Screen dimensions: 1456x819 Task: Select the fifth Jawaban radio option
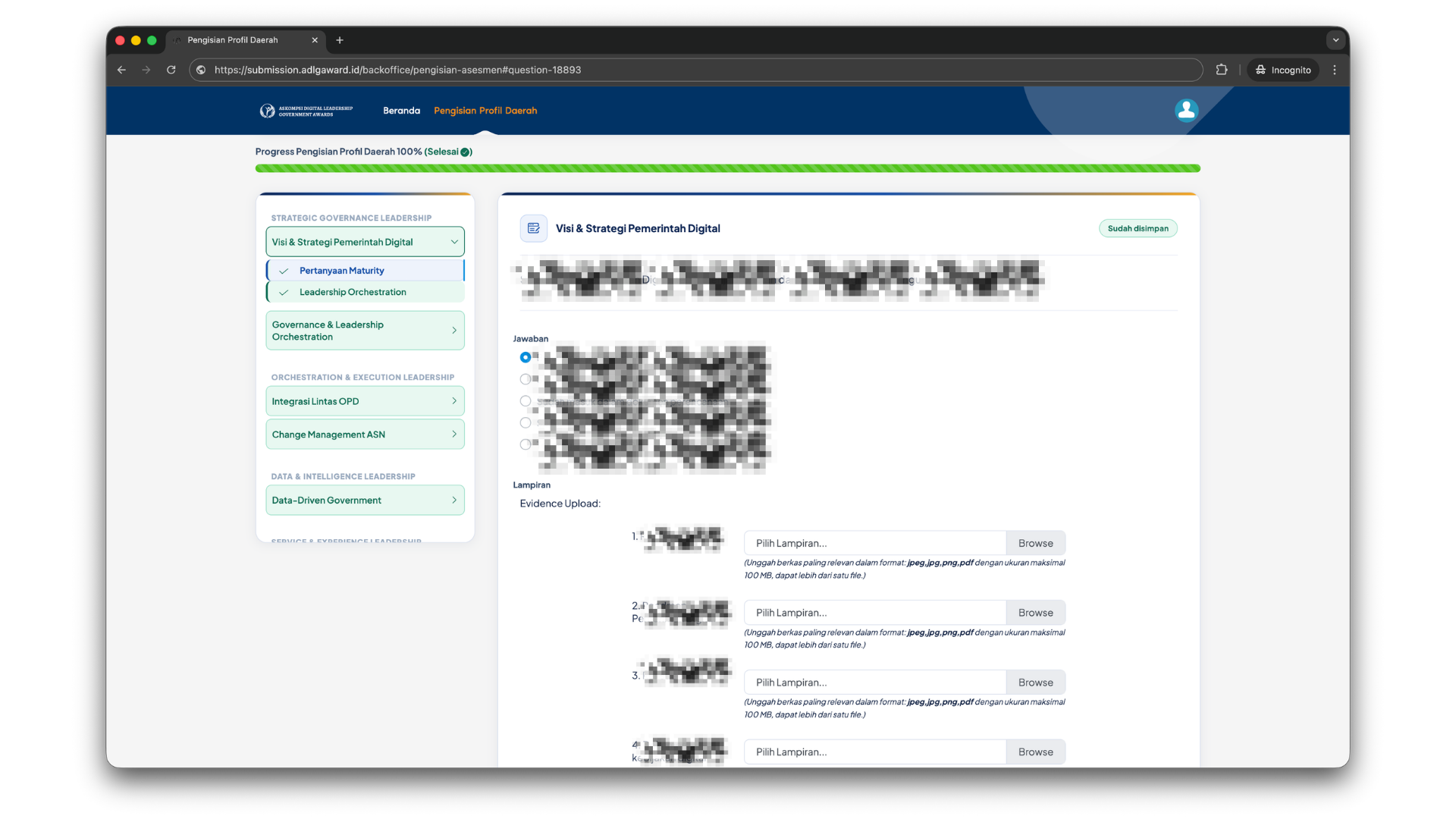(526, 444)
